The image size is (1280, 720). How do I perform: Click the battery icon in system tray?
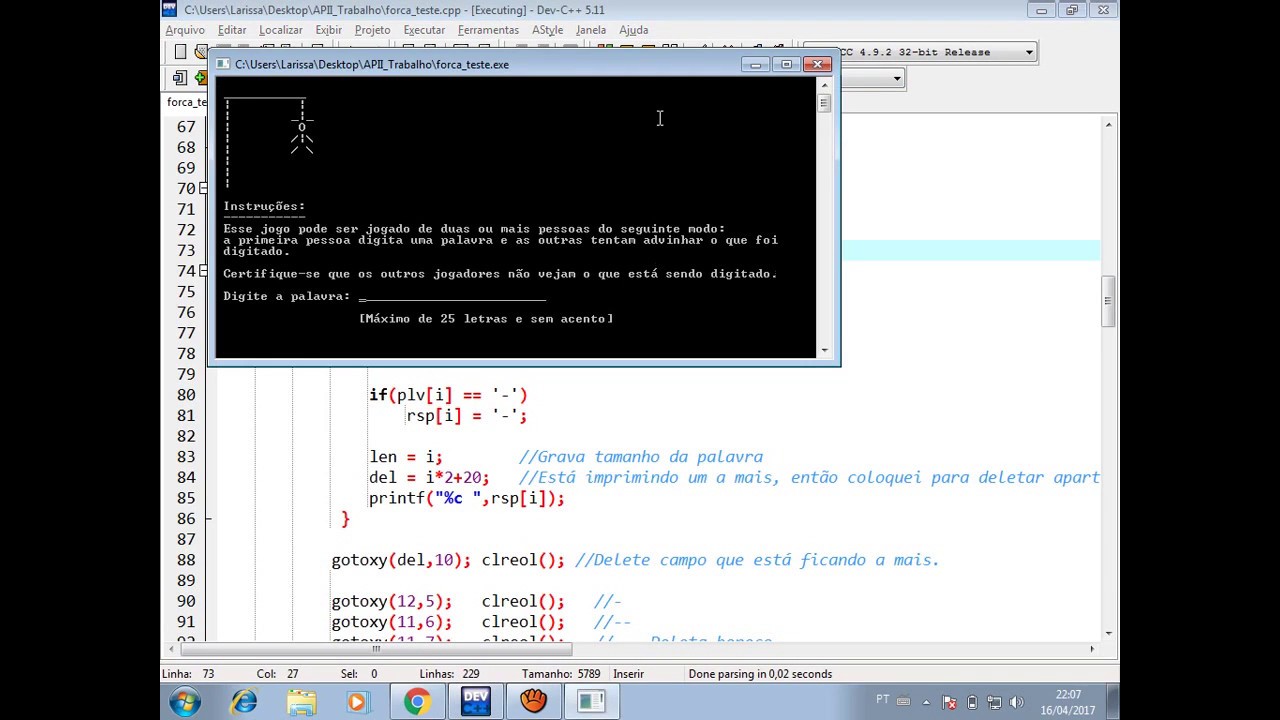[971, 702]
